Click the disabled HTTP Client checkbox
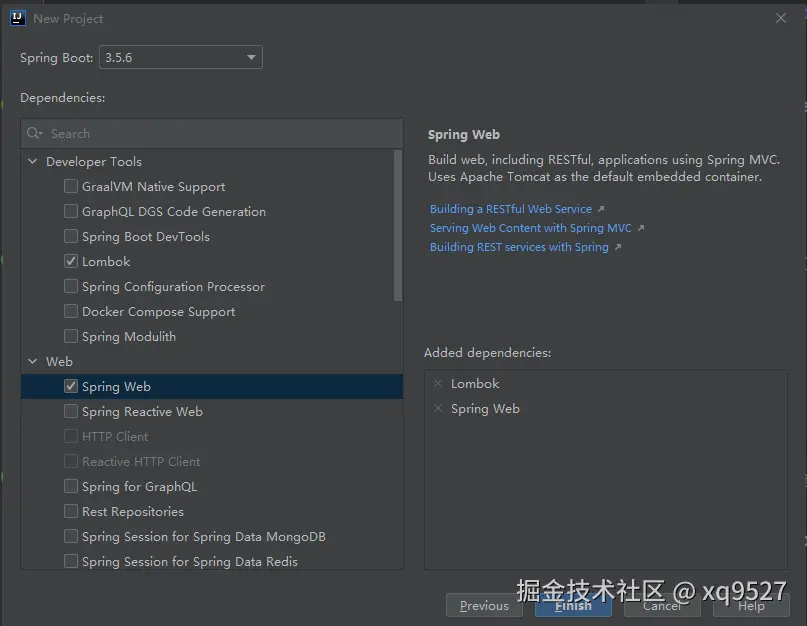807x626 pixels. pos(71,437)
